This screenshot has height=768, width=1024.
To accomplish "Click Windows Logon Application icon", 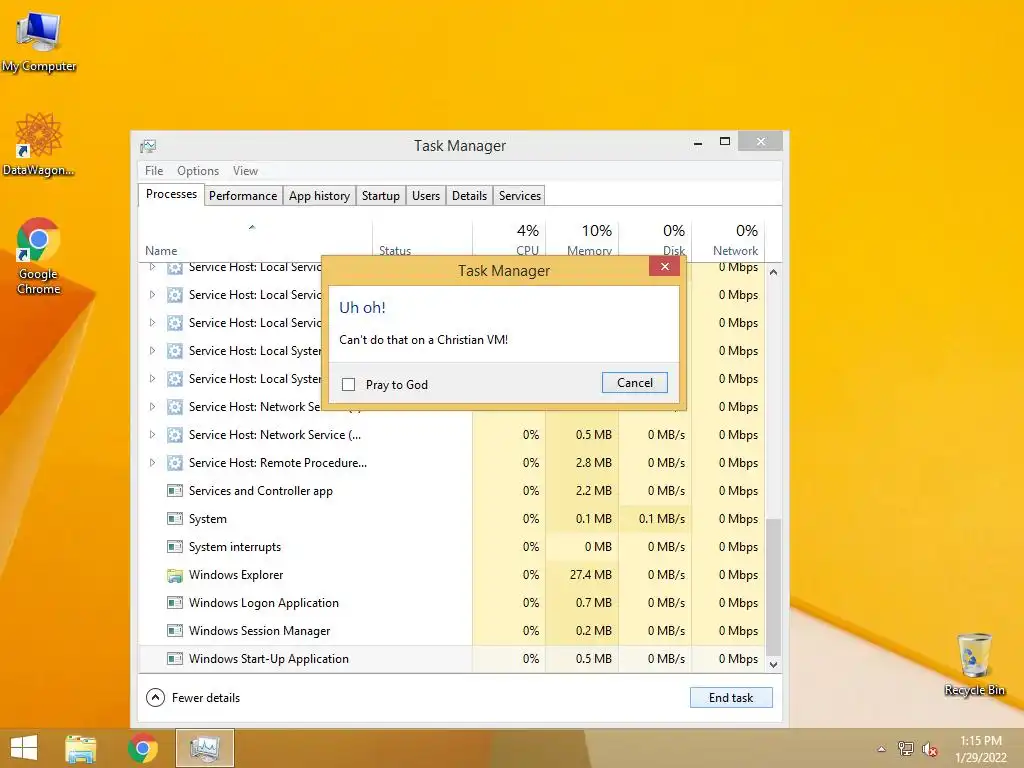I will coord(174,603).
